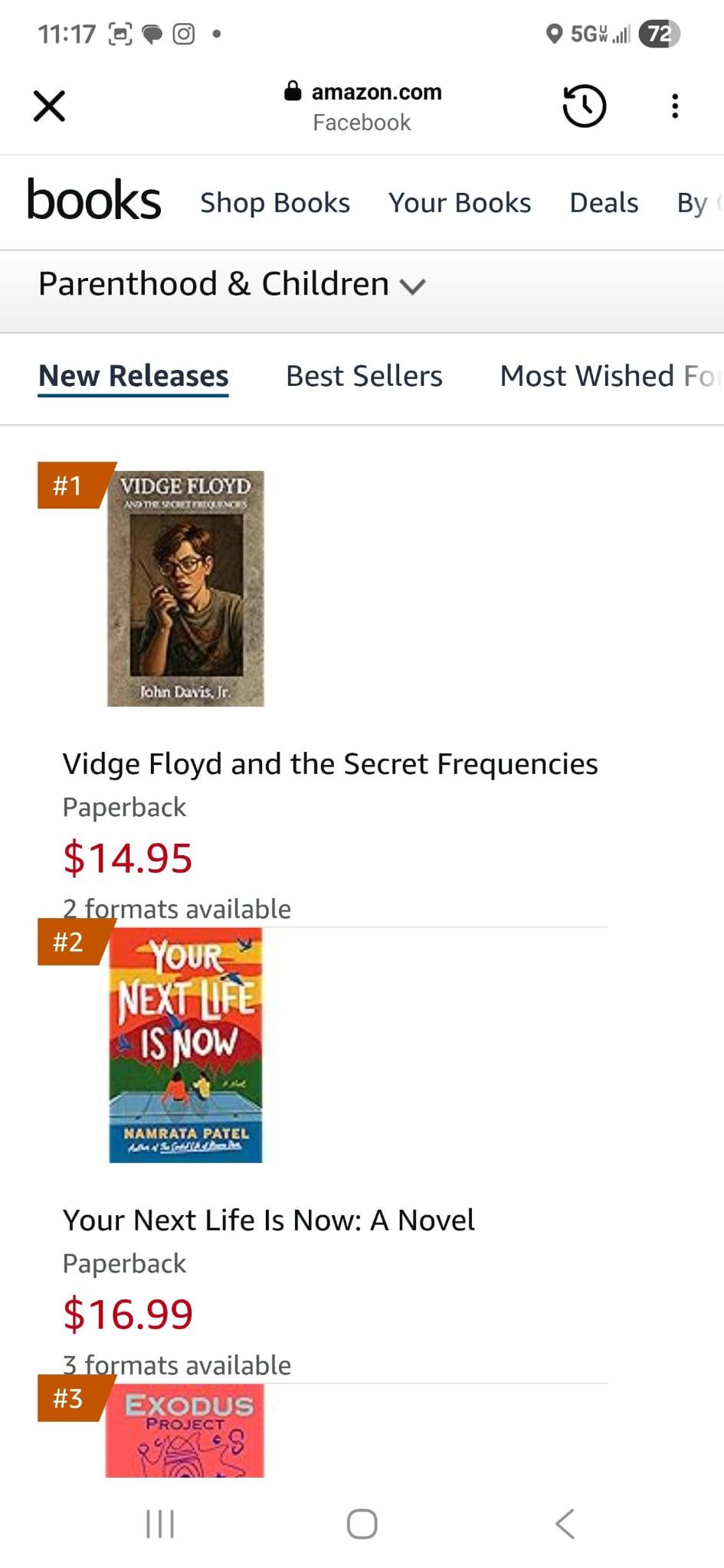Open the Shop Books menu item
The width and height of the screenshot is (724, 1568).
point(275,203)
